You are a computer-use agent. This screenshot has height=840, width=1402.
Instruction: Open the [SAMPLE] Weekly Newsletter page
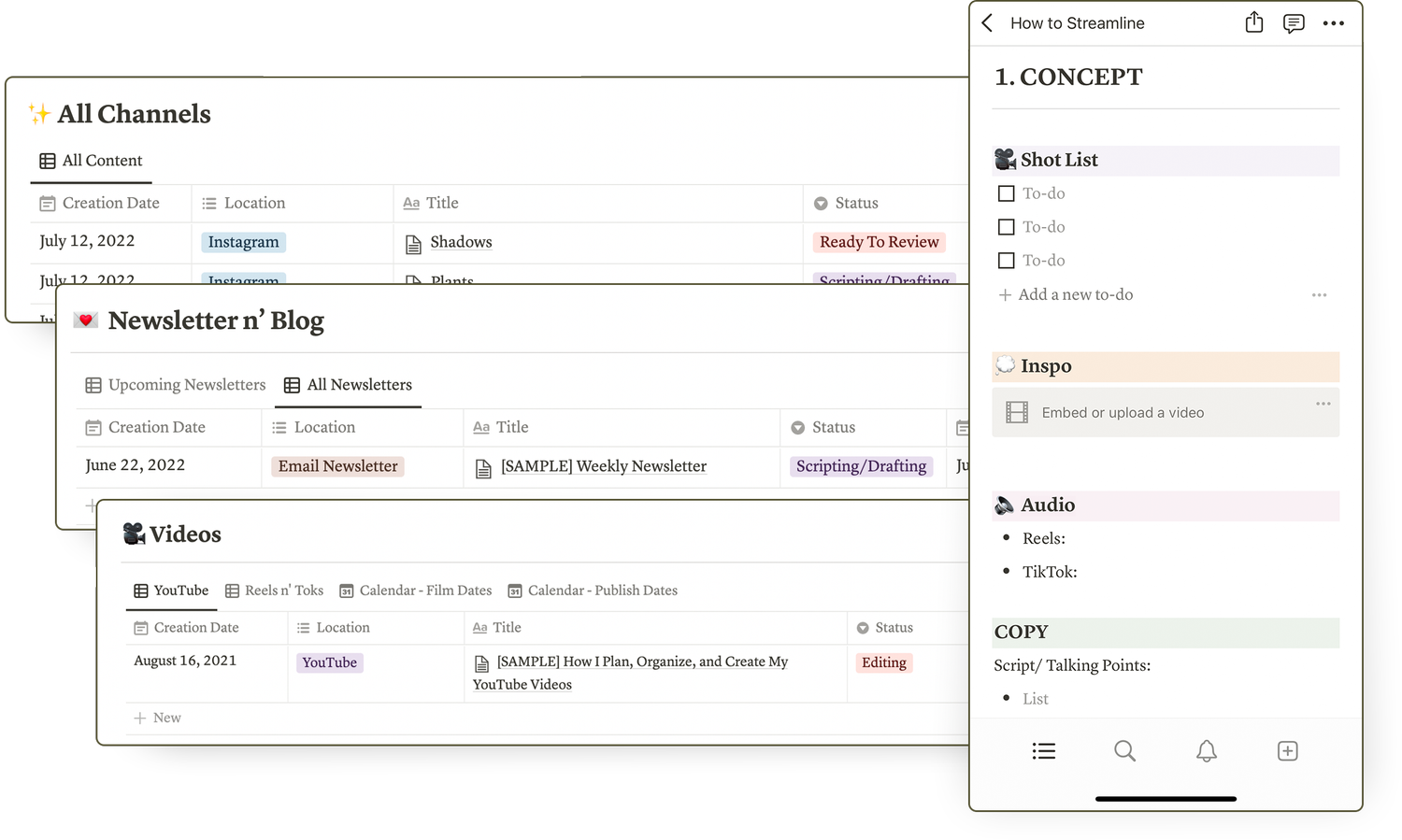[x=603, y=466]
